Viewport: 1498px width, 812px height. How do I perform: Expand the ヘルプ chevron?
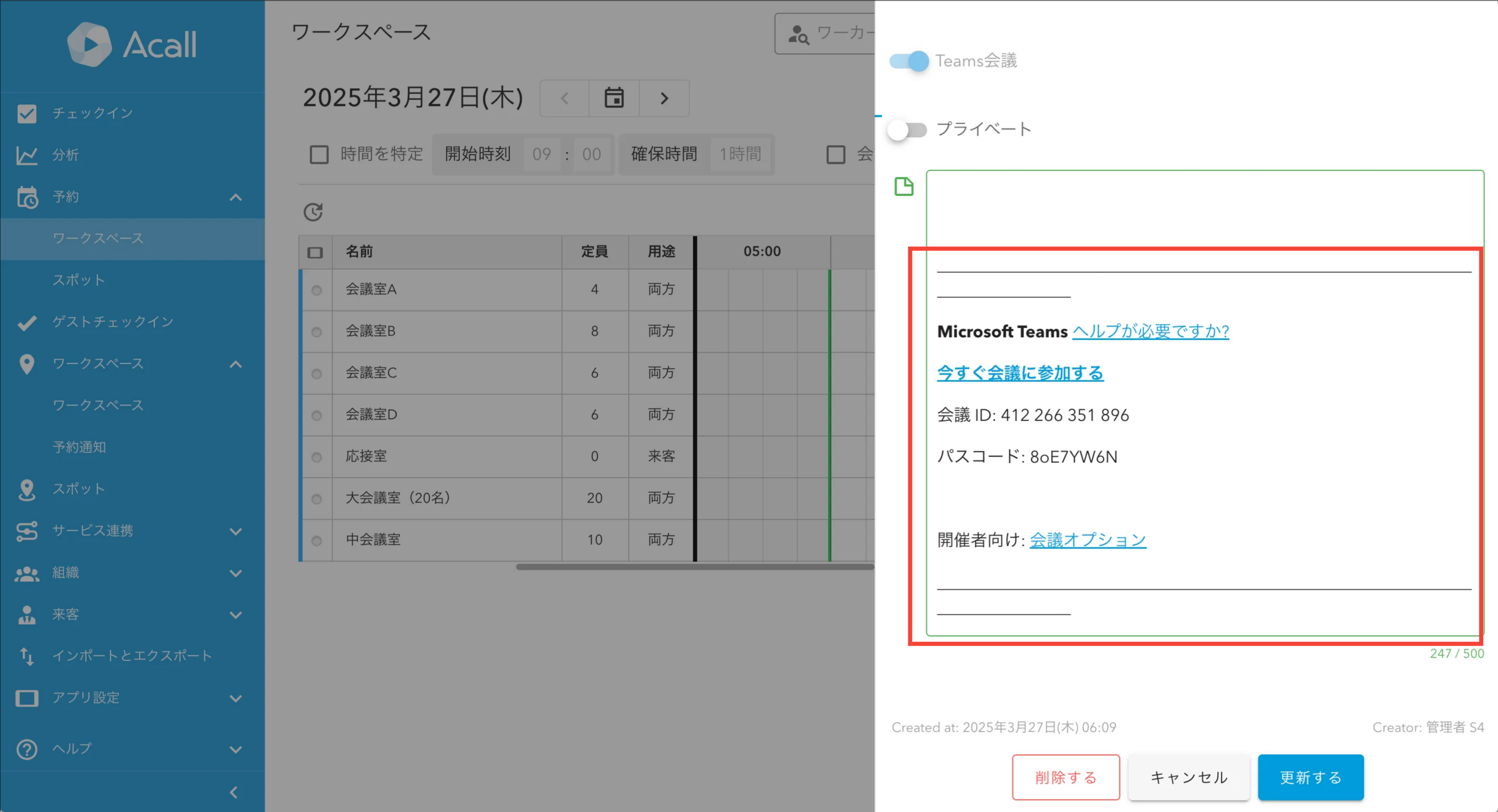235,749
